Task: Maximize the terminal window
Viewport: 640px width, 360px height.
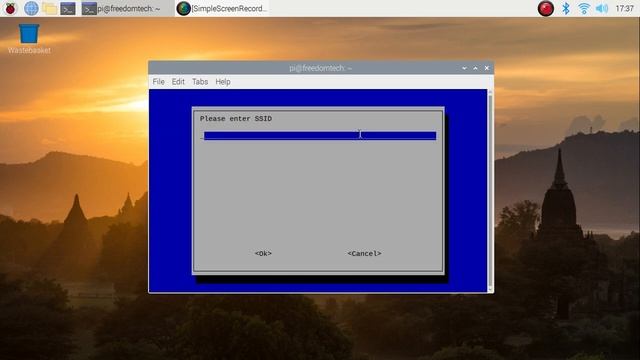Action: click(475, 68)
